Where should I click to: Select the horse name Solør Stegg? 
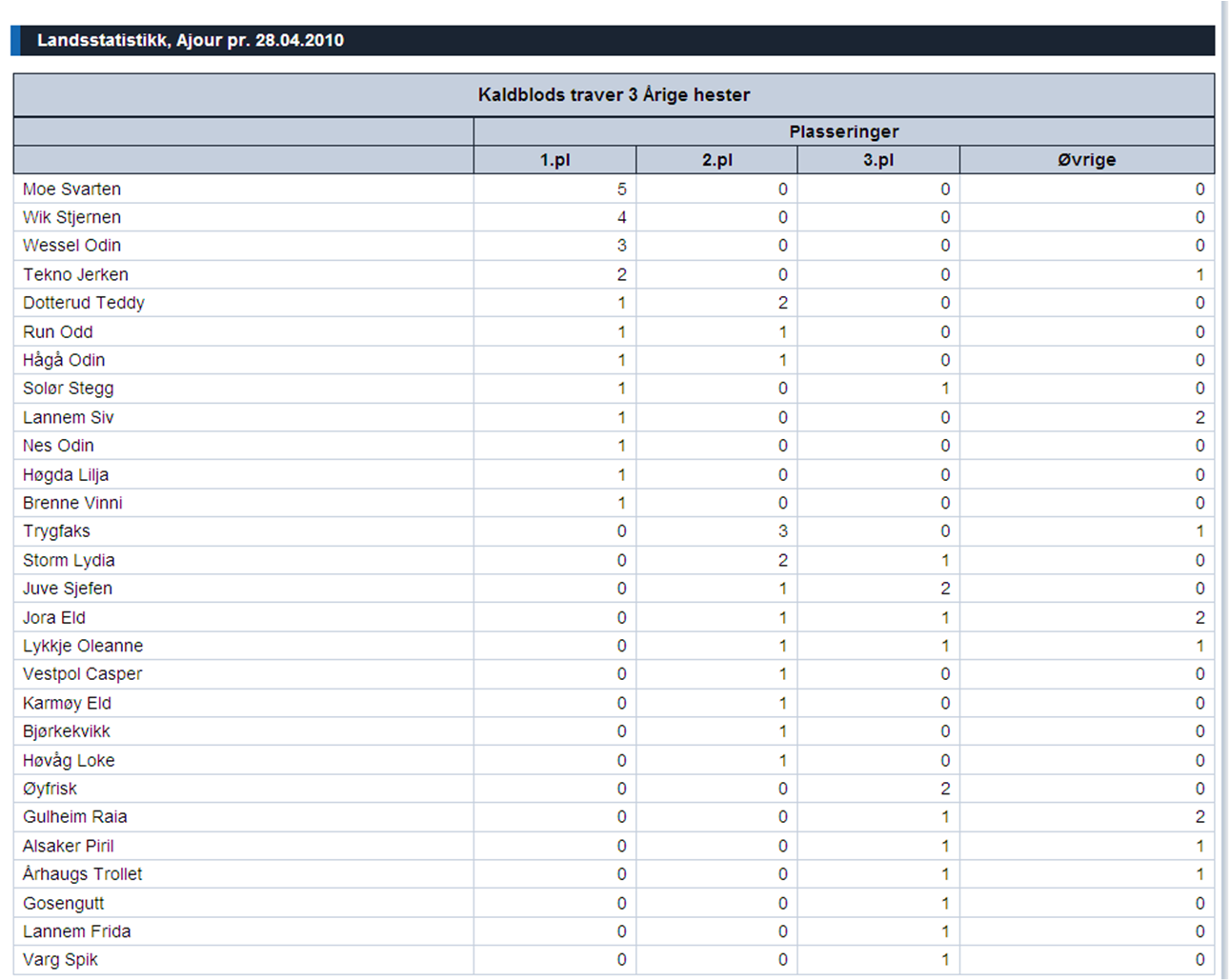click(69, 389)
